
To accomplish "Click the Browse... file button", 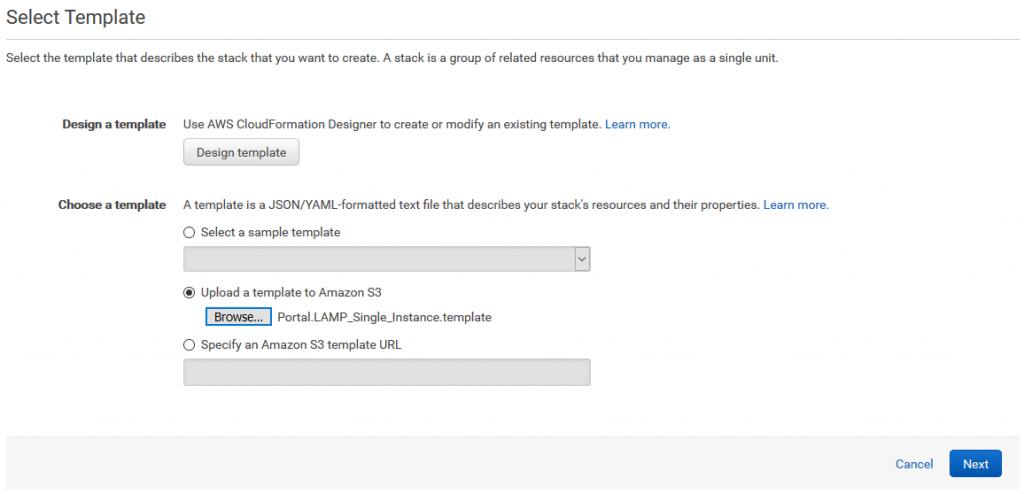I will point(238,317).
